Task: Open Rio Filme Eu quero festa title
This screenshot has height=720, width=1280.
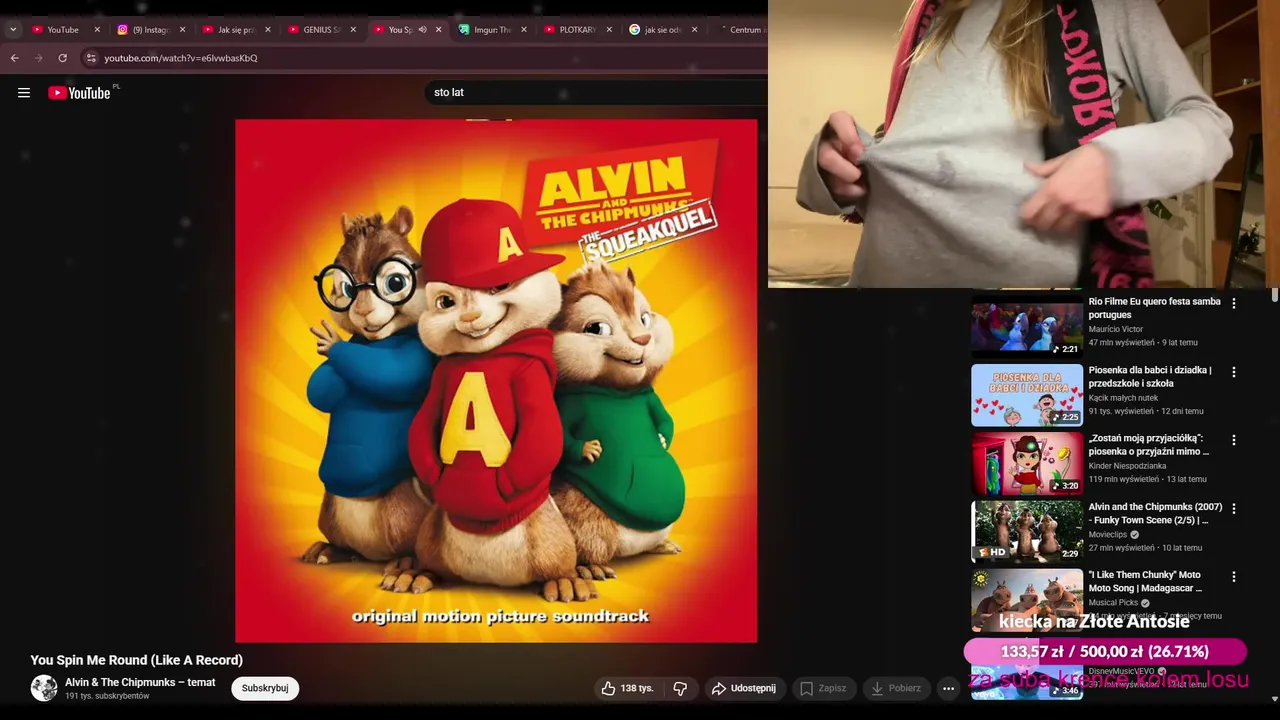Action: 1154,308
